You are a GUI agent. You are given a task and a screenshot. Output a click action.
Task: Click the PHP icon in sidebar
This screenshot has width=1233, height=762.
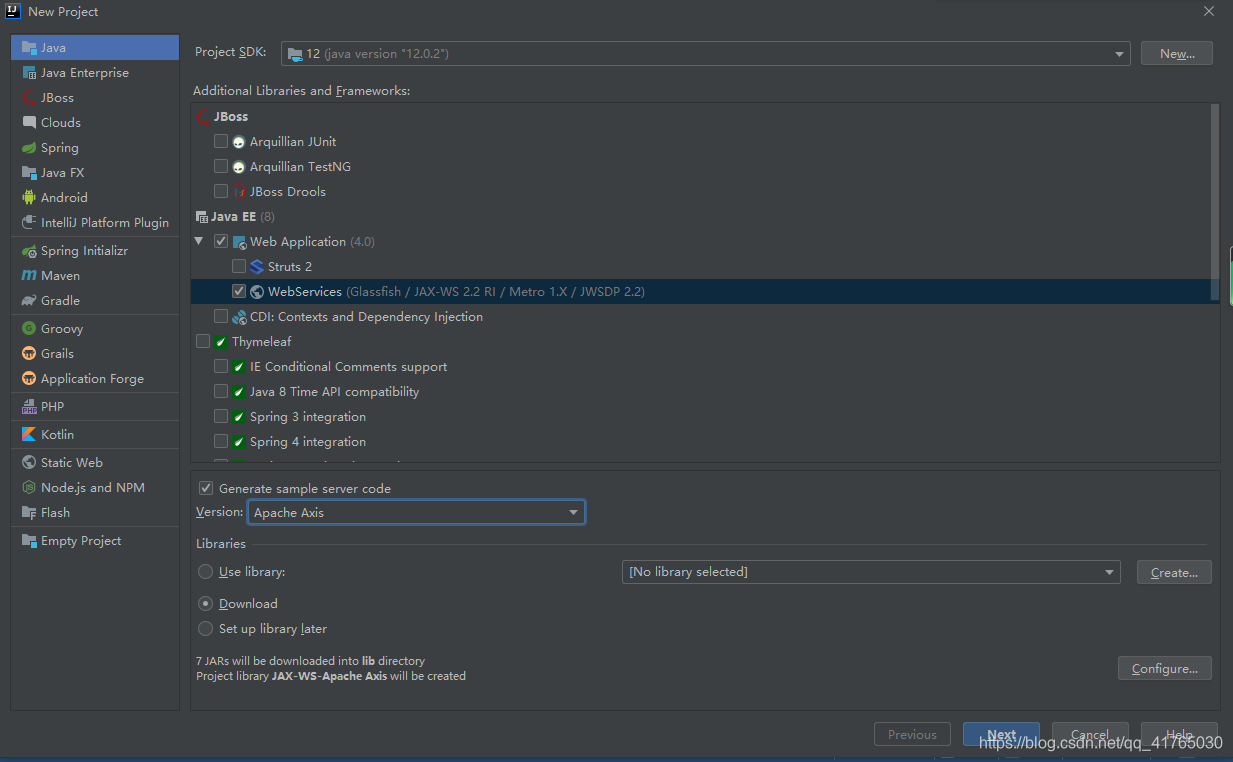[29, 406]
